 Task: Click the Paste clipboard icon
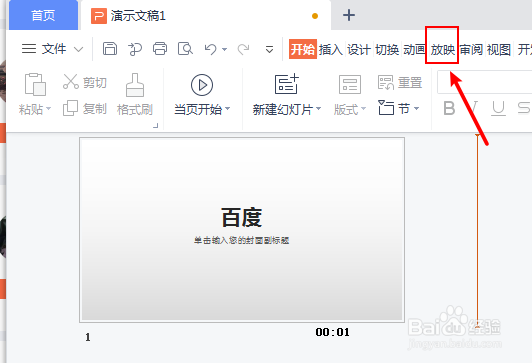pyautogui.click(x=35, y=84)
